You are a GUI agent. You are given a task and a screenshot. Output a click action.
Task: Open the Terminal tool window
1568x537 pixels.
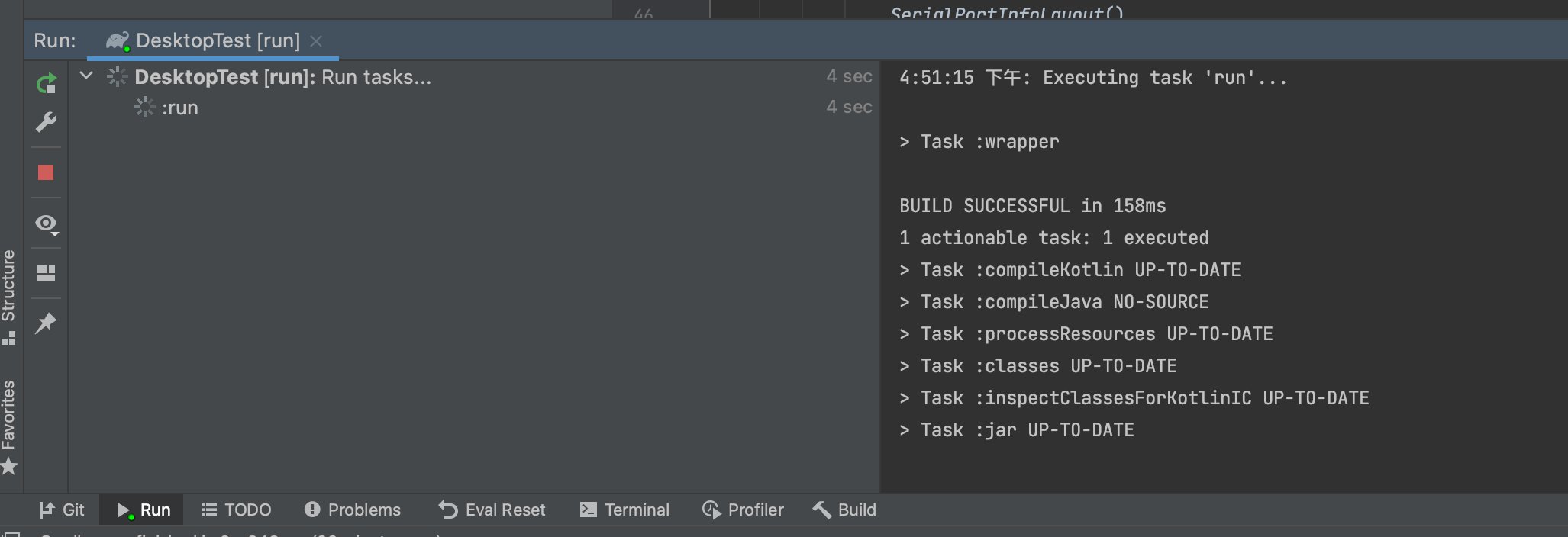624,510
